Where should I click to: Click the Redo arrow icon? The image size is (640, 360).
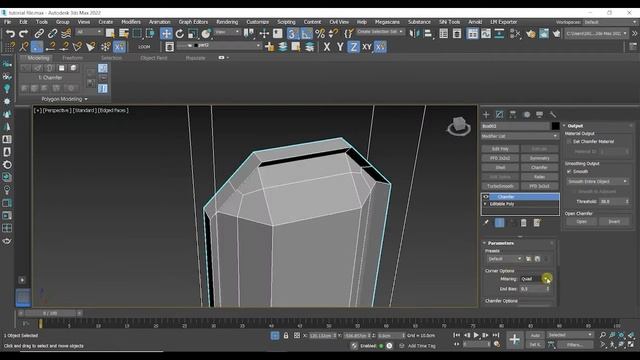pos(24,33)
